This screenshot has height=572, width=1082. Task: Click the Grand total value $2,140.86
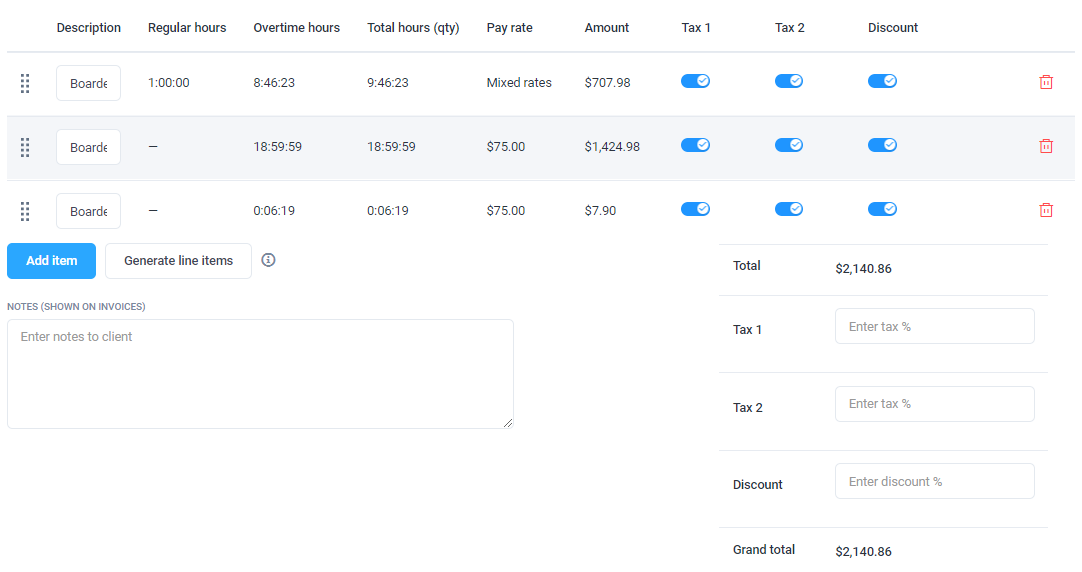(x=863, y=551)
